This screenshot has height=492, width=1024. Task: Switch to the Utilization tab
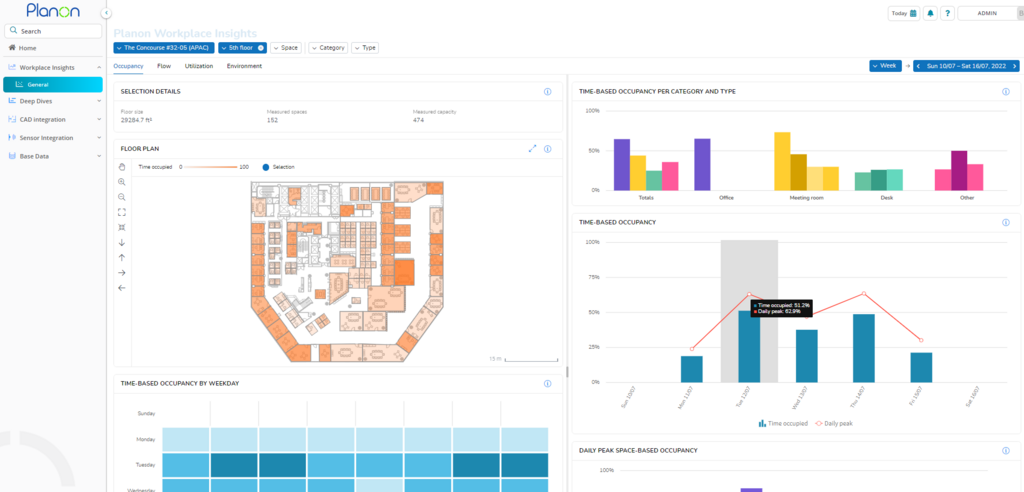199,66
